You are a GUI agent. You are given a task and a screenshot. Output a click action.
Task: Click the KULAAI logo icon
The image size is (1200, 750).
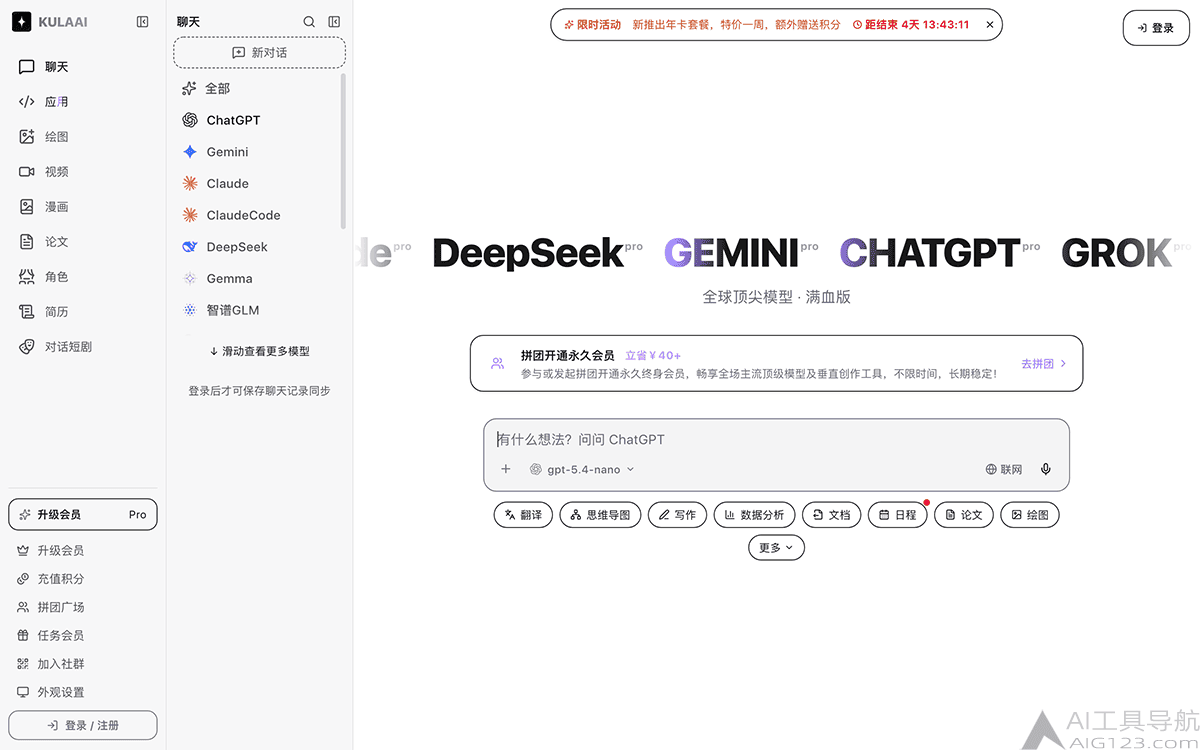22,22
